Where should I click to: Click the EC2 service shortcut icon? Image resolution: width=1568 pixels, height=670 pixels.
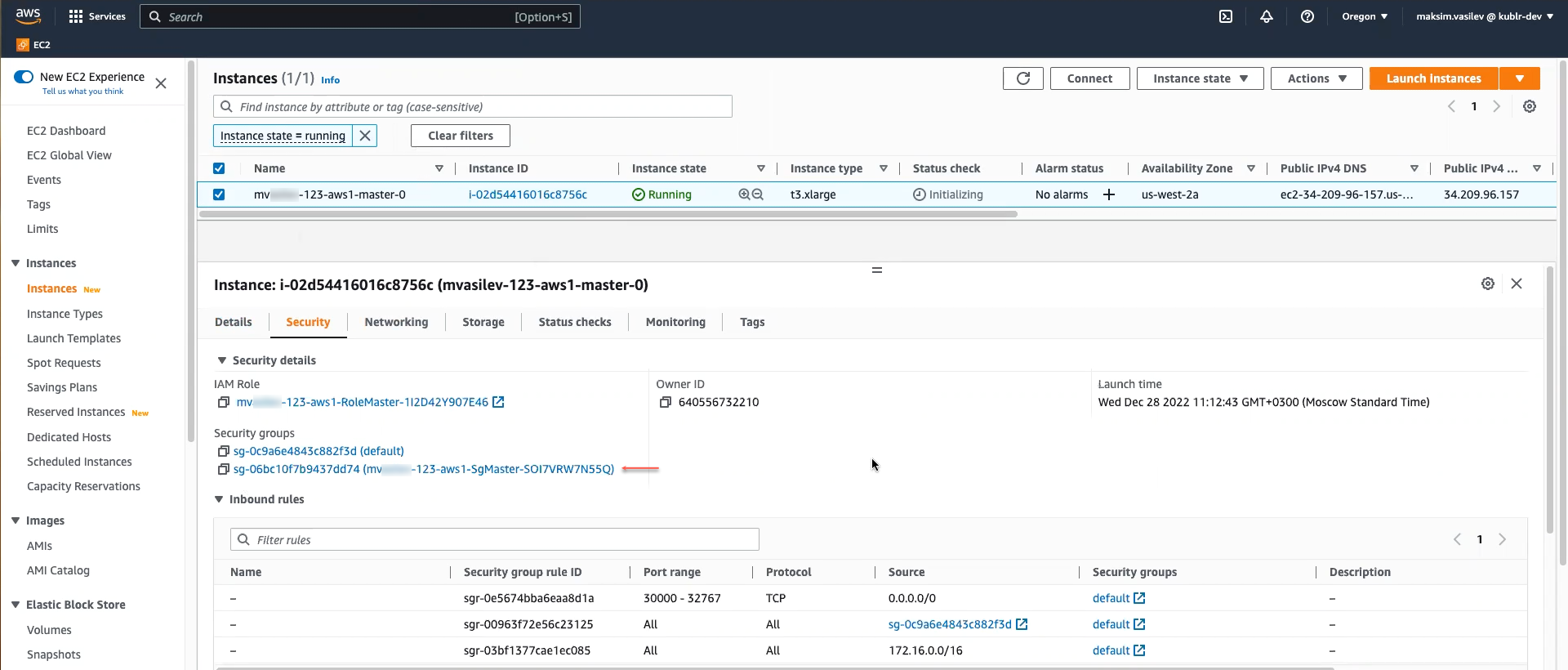[23, 45]
